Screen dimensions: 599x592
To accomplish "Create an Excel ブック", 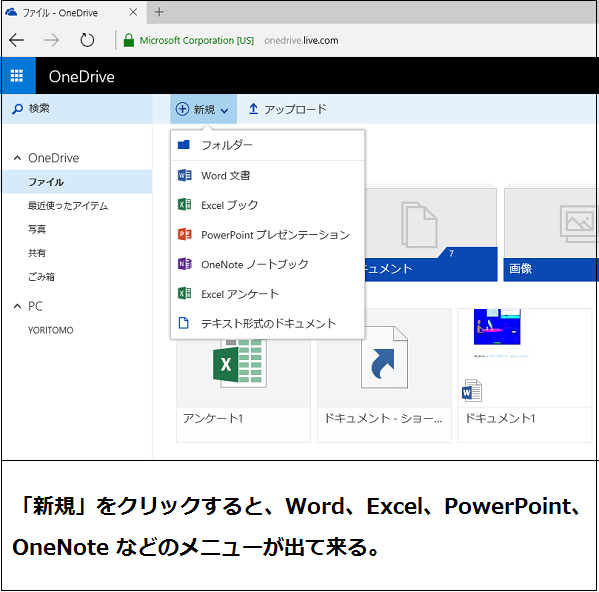I will (x=267, y=205).
